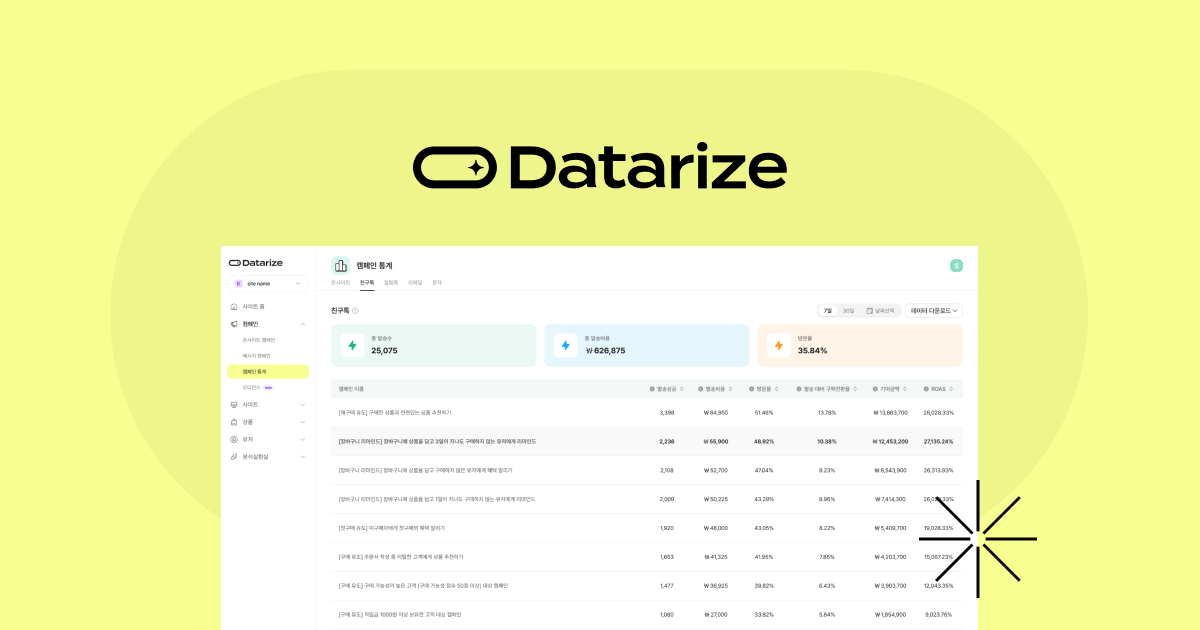1200x630 pixels.
Task: Click the info dot beside 방문율 column
Action: point(751,388)
